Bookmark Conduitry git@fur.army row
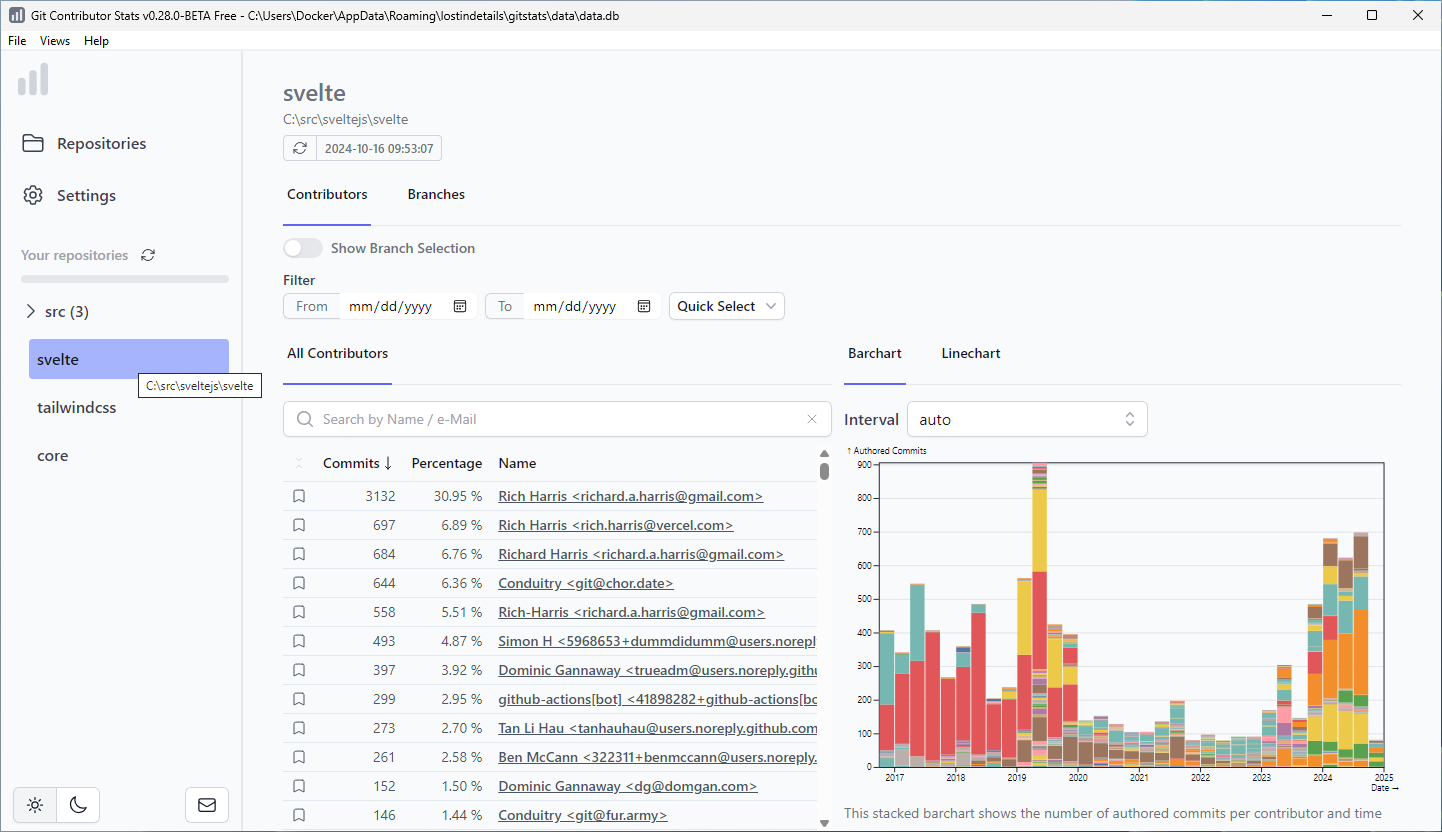 coord(299,815)
